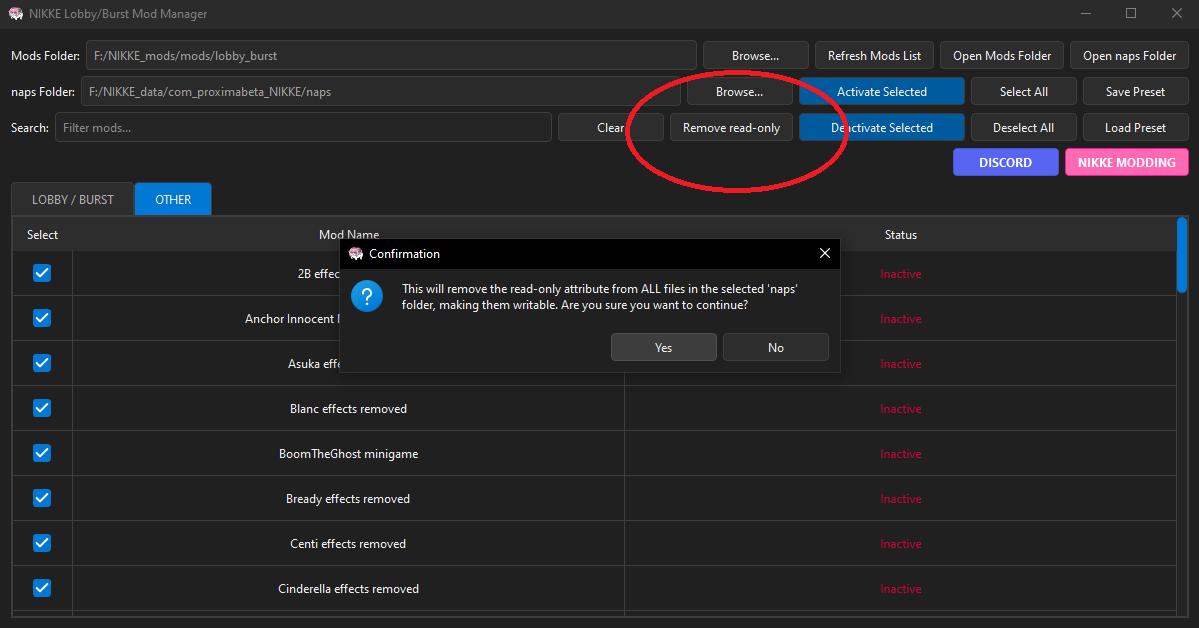
Task: Uncheck the Anchor Innocent mod checkbox
Action: [41, 318]
